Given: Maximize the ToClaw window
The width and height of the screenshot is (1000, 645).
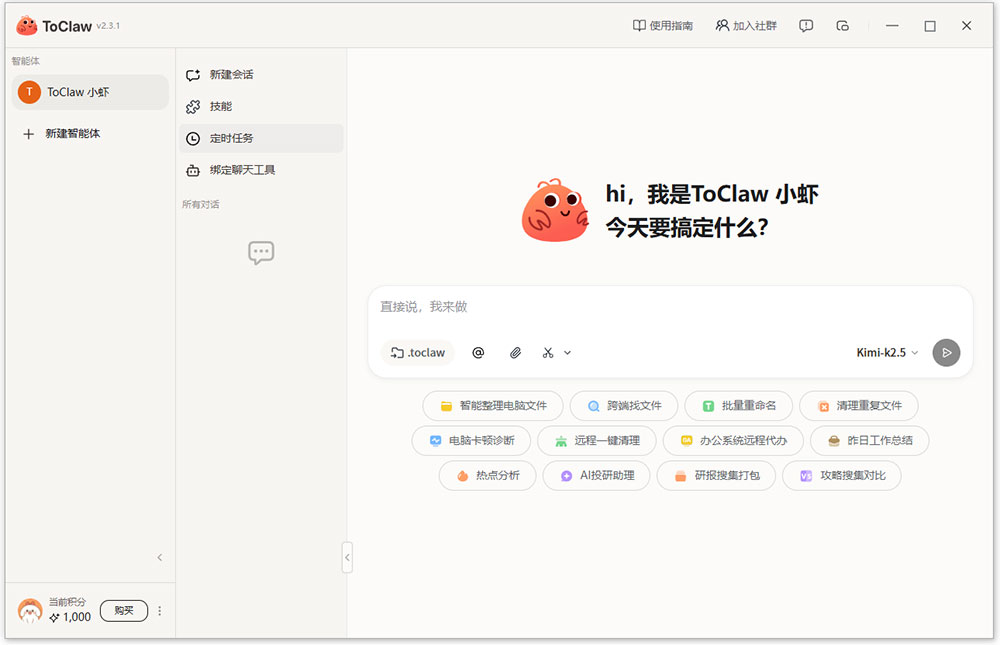Looking at the screenshot, I should [930, 26].
